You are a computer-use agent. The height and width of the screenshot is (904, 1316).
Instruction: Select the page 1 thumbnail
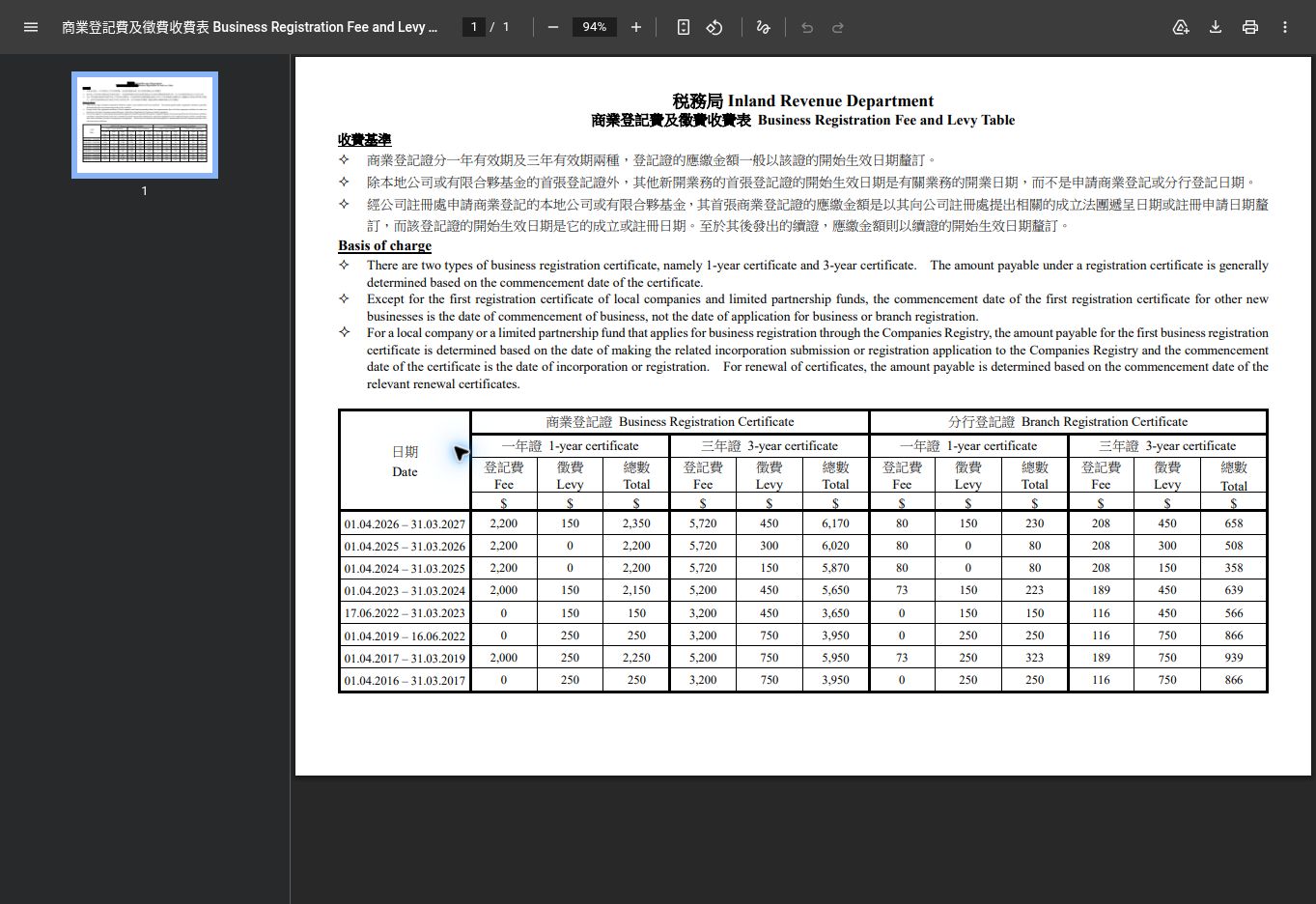[145, 125]
